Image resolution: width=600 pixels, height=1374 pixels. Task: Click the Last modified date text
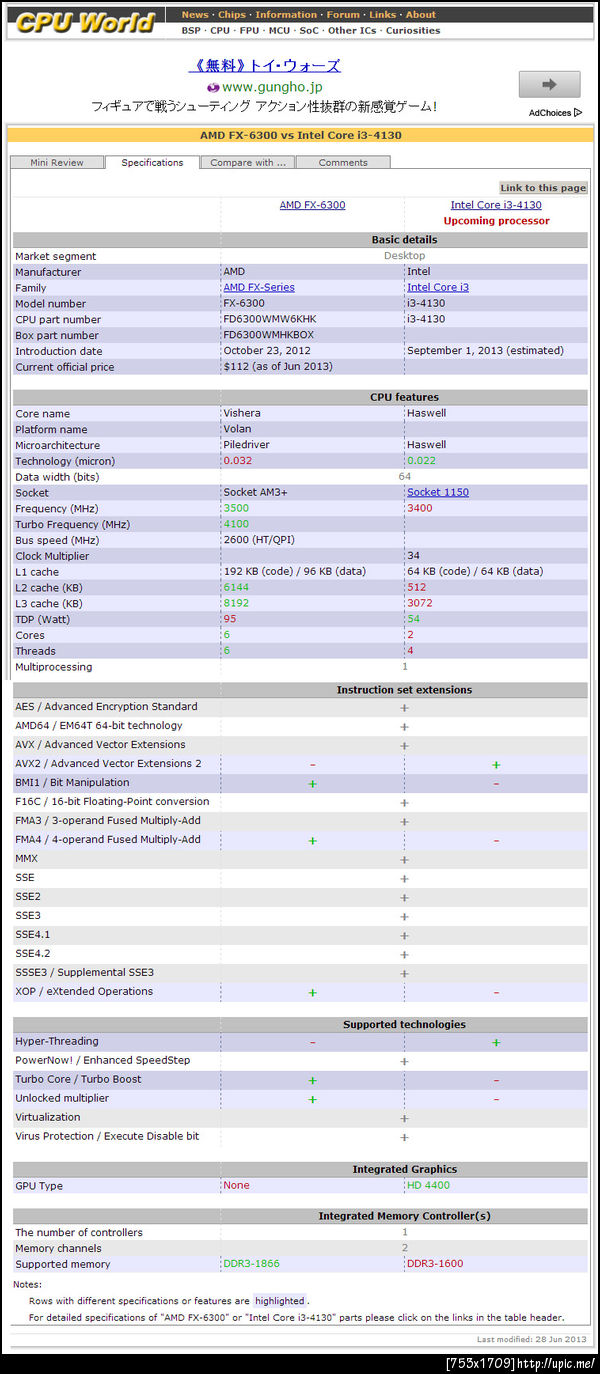pyautogui.click(x=532, y=1339)
